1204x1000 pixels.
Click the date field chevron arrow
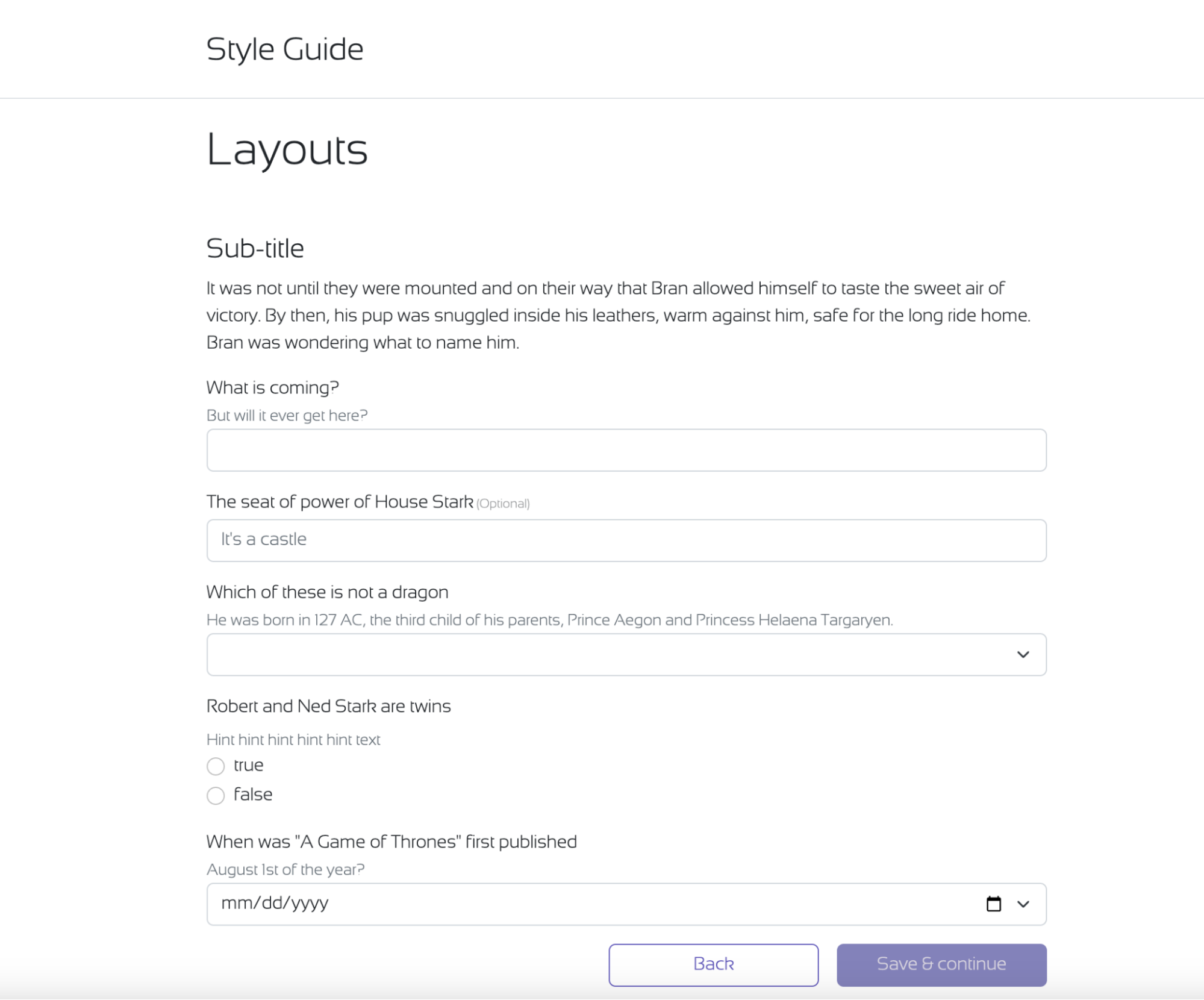(x=1023, y=904)
